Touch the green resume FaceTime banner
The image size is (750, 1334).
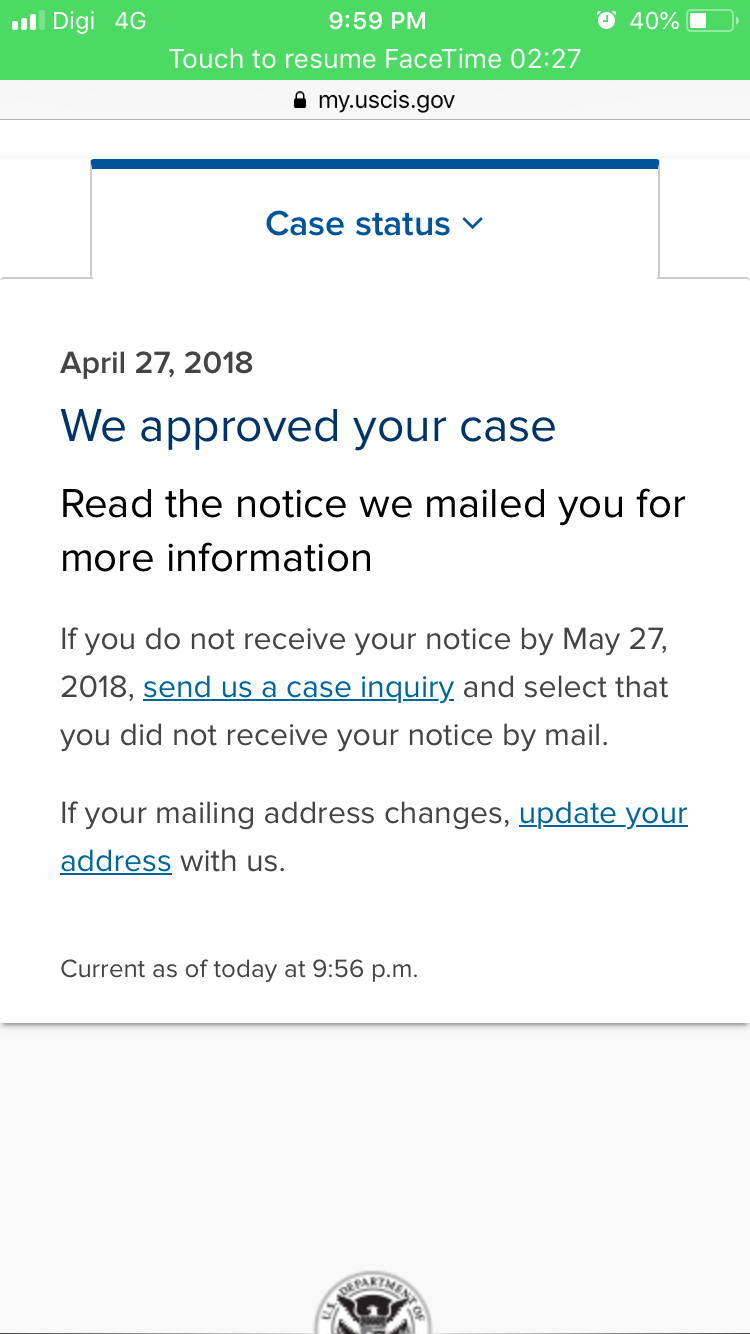click(375, 58)
